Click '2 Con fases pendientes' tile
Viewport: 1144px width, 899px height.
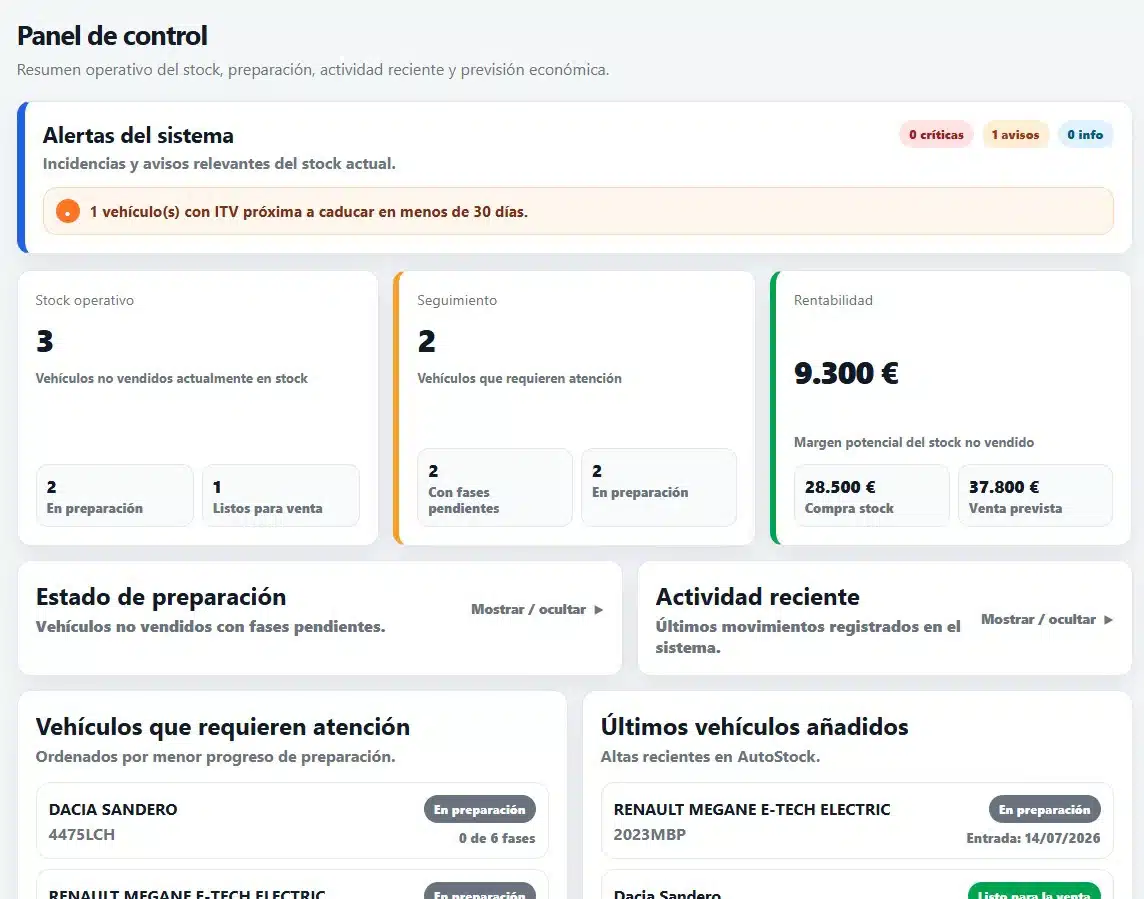pyautogui.click(x=495, y=487)
